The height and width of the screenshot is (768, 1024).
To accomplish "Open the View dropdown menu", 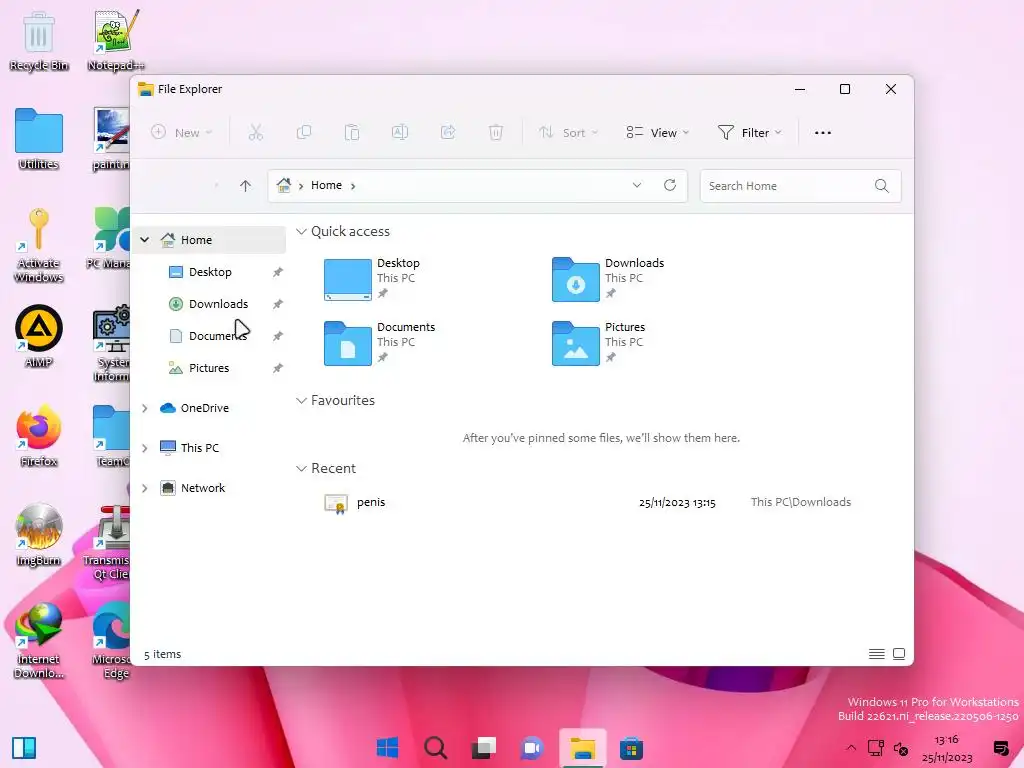I will (x=658, y=133).
